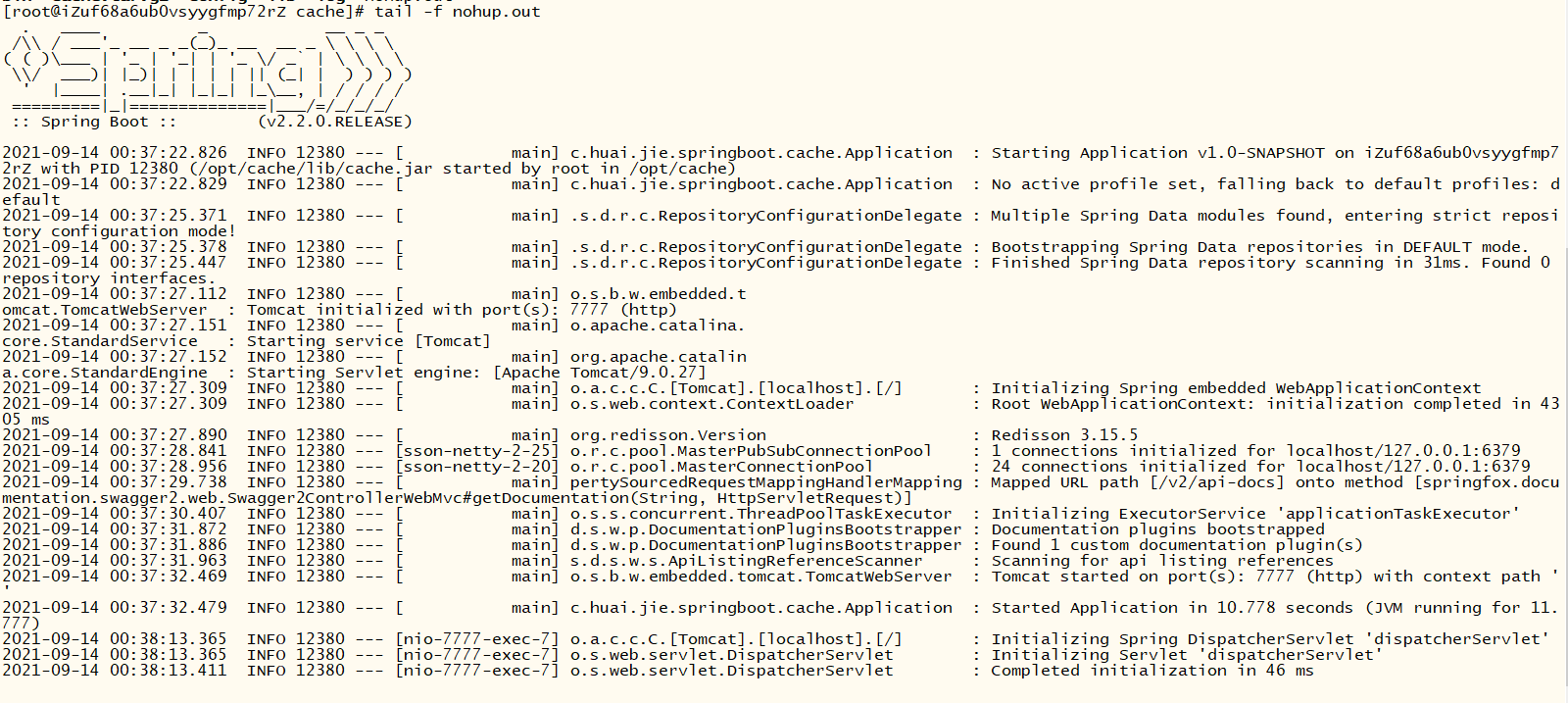Image resolution: width=1568 pixels, height=703 pixels.
Task: Select 'Started Application in 10.778 seconds' message
Action: point(1172,608)
